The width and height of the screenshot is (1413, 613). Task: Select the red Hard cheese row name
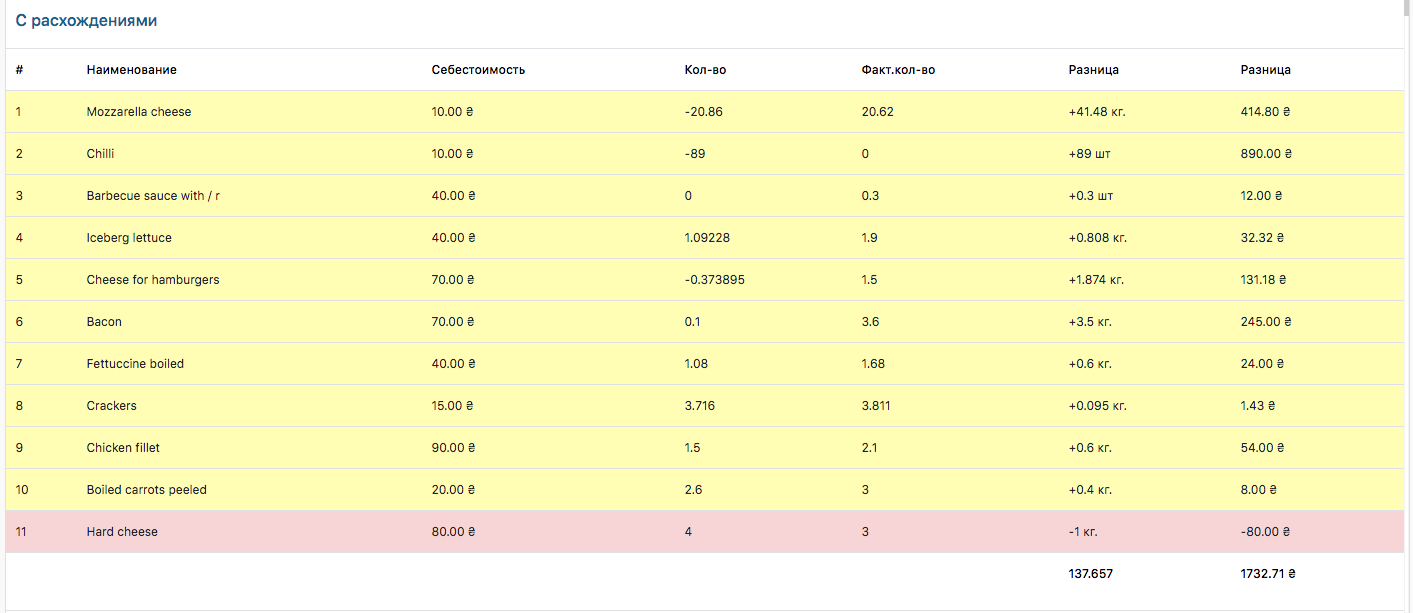[x=122, y=532]
